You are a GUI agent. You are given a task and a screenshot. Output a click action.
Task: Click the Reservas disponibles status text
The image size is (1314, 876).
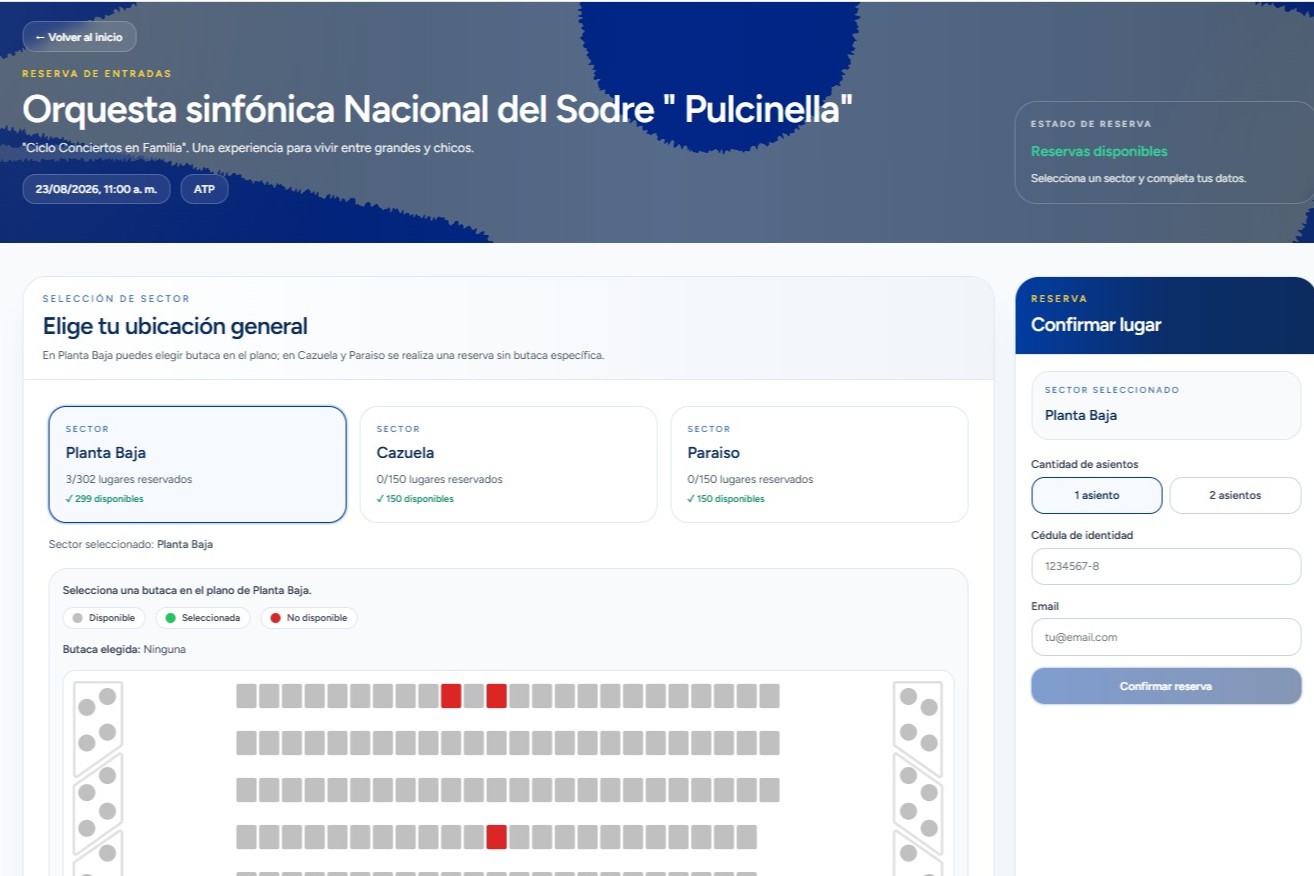(x=1099, y=152)
